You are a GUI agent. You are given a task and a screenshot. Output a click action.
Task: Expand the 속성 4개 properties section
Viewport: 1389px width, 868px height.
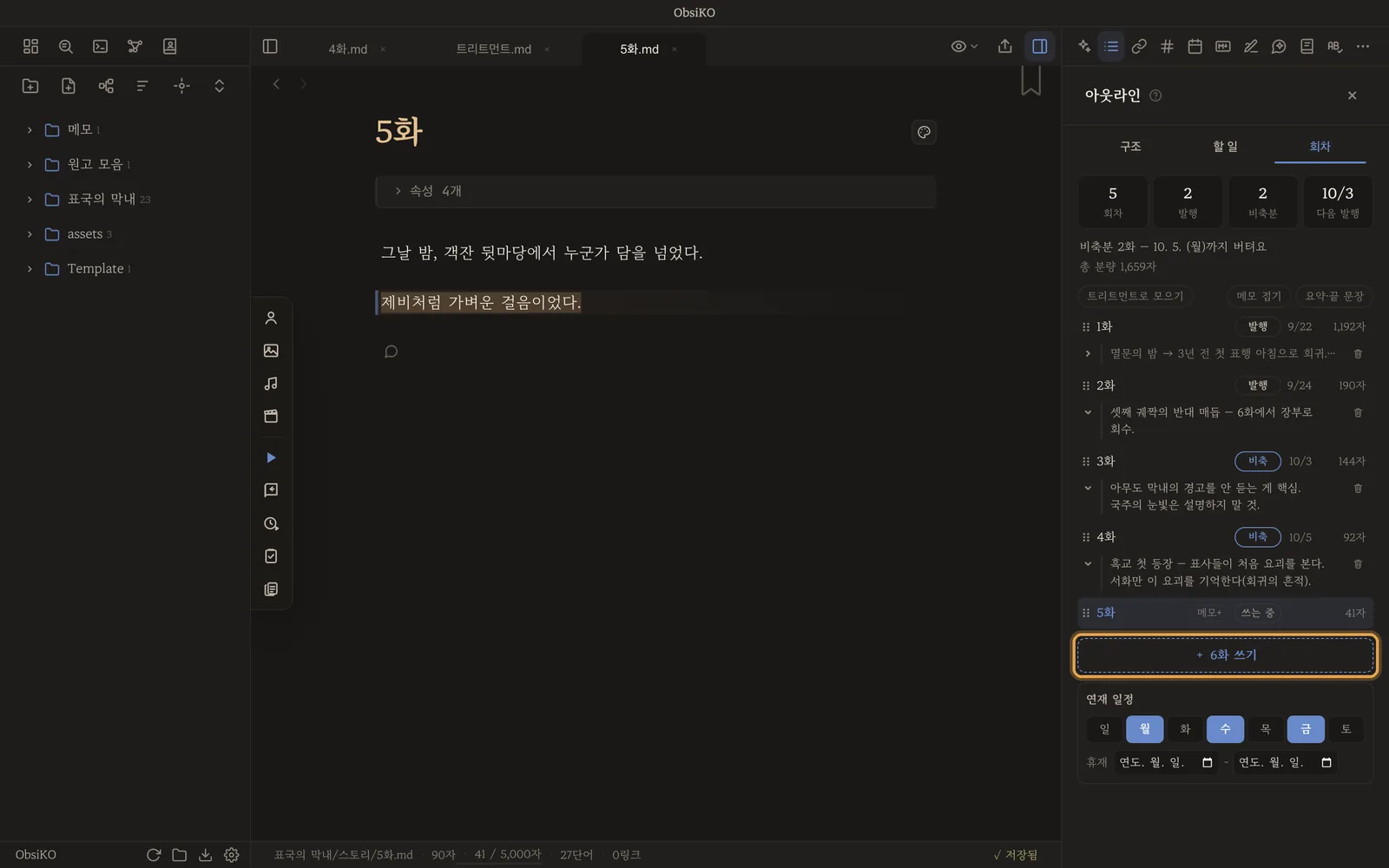pos(655,192)
